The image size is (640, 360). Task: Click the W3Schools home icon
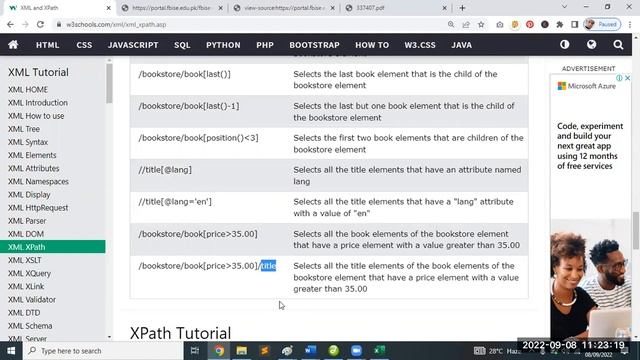(13, 44)
